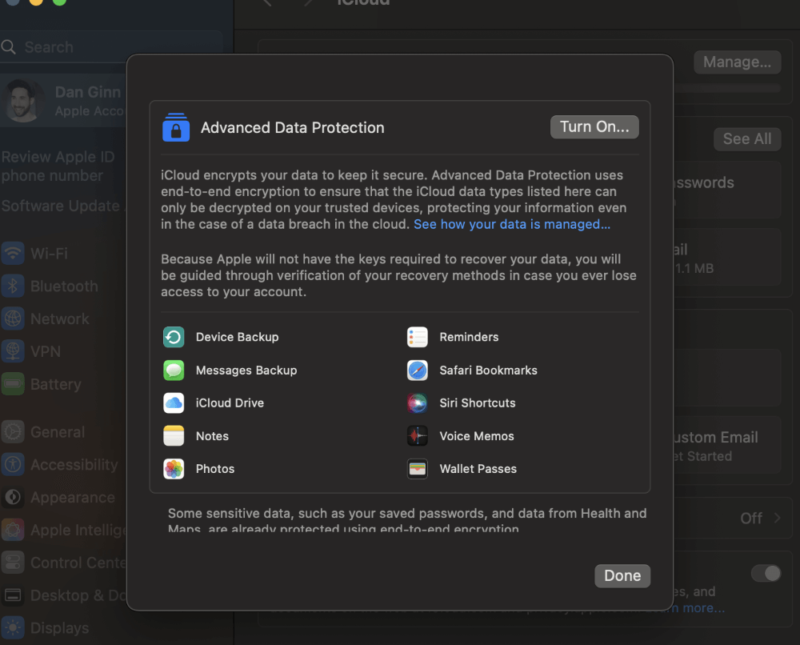Click the Accessibility icon in sidebar
This screenshot has height=645, width=800.
[13, 464]
